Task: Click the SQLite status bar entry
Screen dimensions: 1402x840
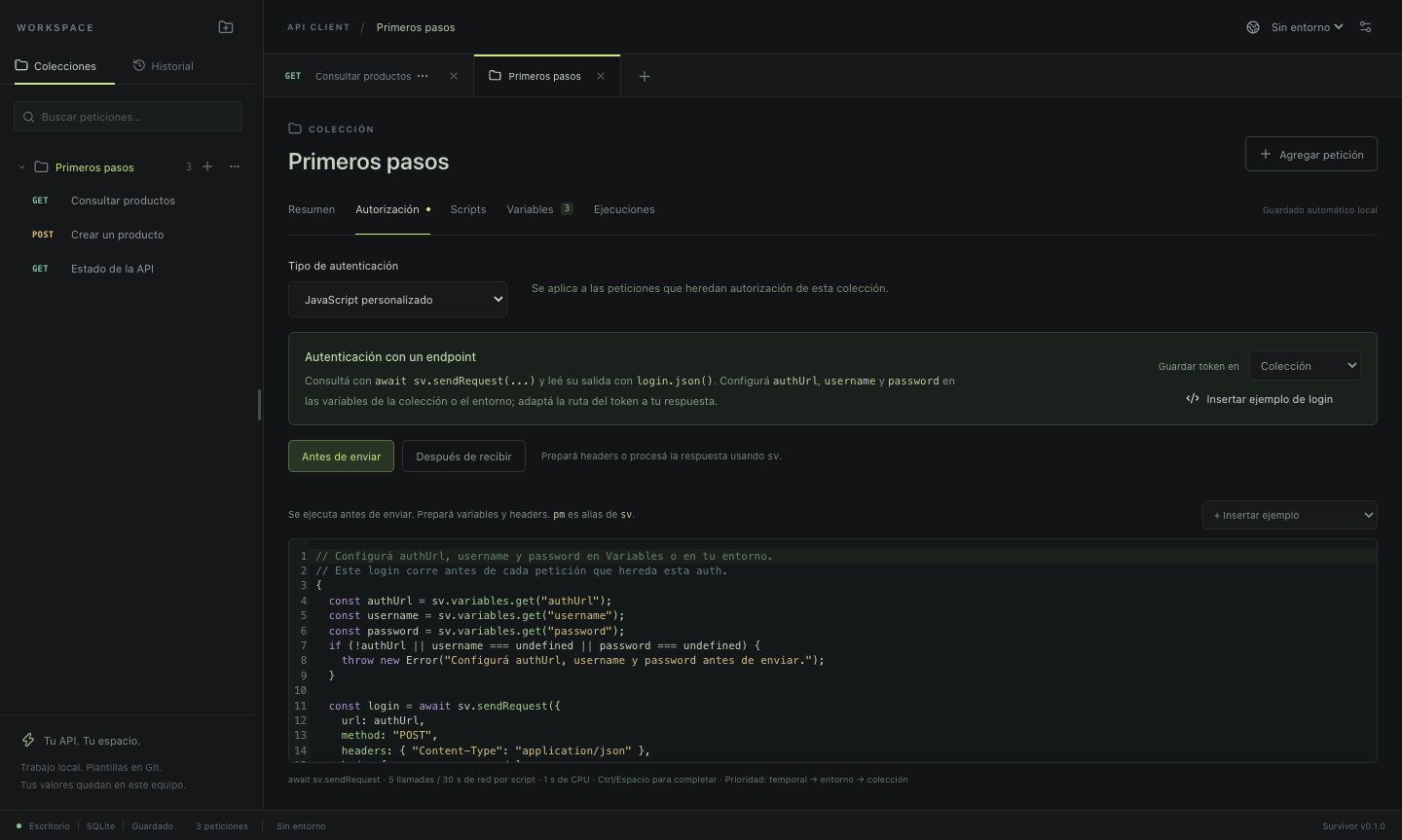Action: click(100, 826)
